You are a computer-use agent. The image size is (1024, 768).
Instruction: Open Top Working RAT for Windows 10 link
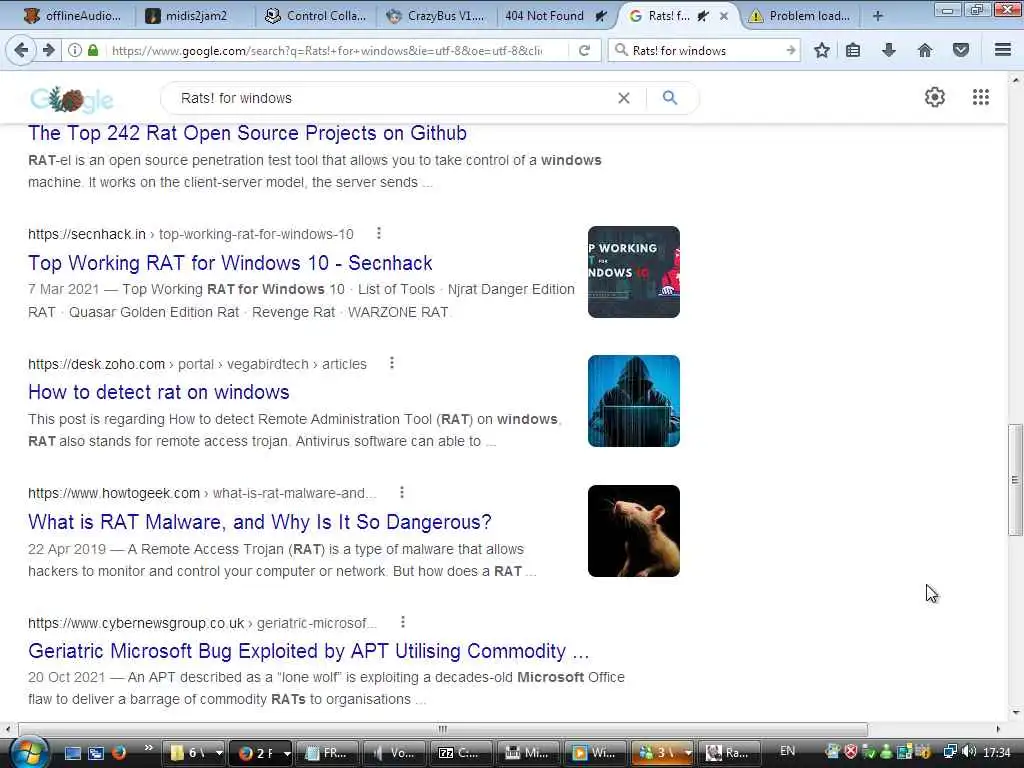pyautogui.click(x=230, y=263)
